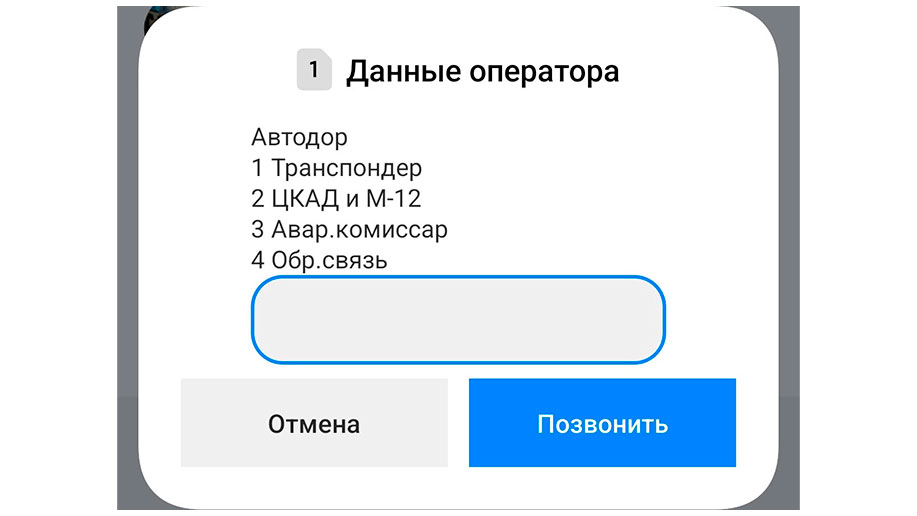Tap the digit 2 beside ЦКАД
This screenshot has height=516, width=917.
click(258, 199)
